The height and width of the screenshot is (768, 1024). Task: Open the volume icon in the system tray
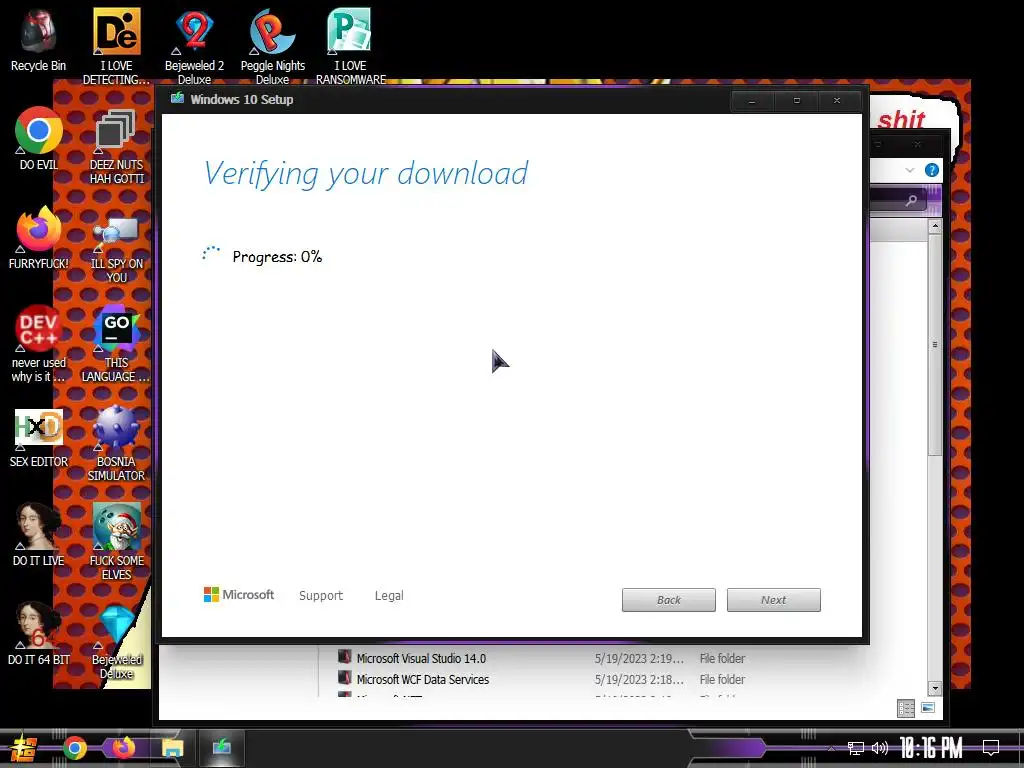(x=880, y=748)
